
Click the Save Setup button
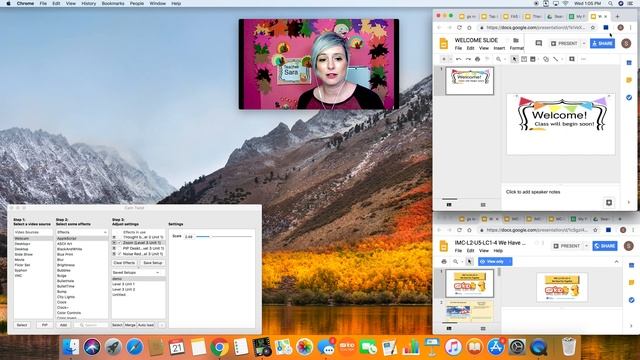coord(153,263)
